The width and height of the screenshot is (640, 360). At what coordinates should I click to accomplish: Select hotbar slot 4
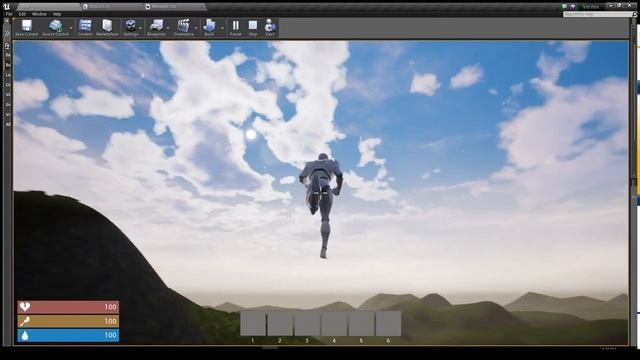tap(334, 323)
